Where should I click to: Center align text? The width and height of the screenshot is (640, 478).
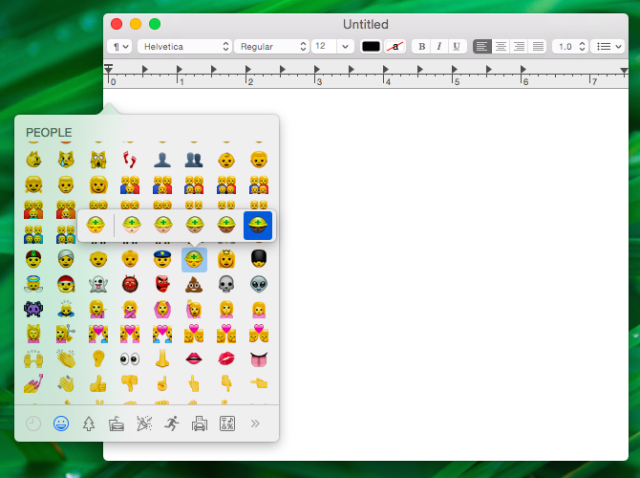[501, 47]
